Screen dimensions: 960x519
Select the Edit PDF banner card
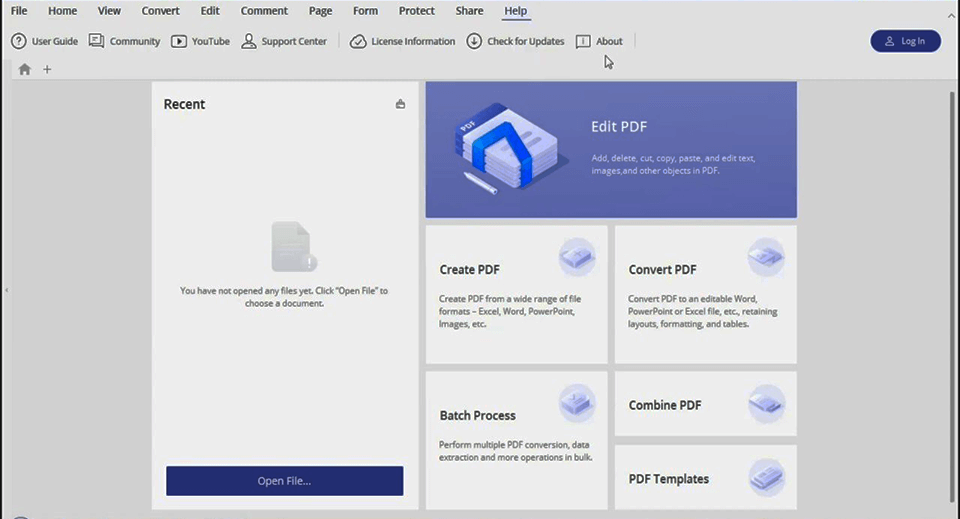(611, 150)
